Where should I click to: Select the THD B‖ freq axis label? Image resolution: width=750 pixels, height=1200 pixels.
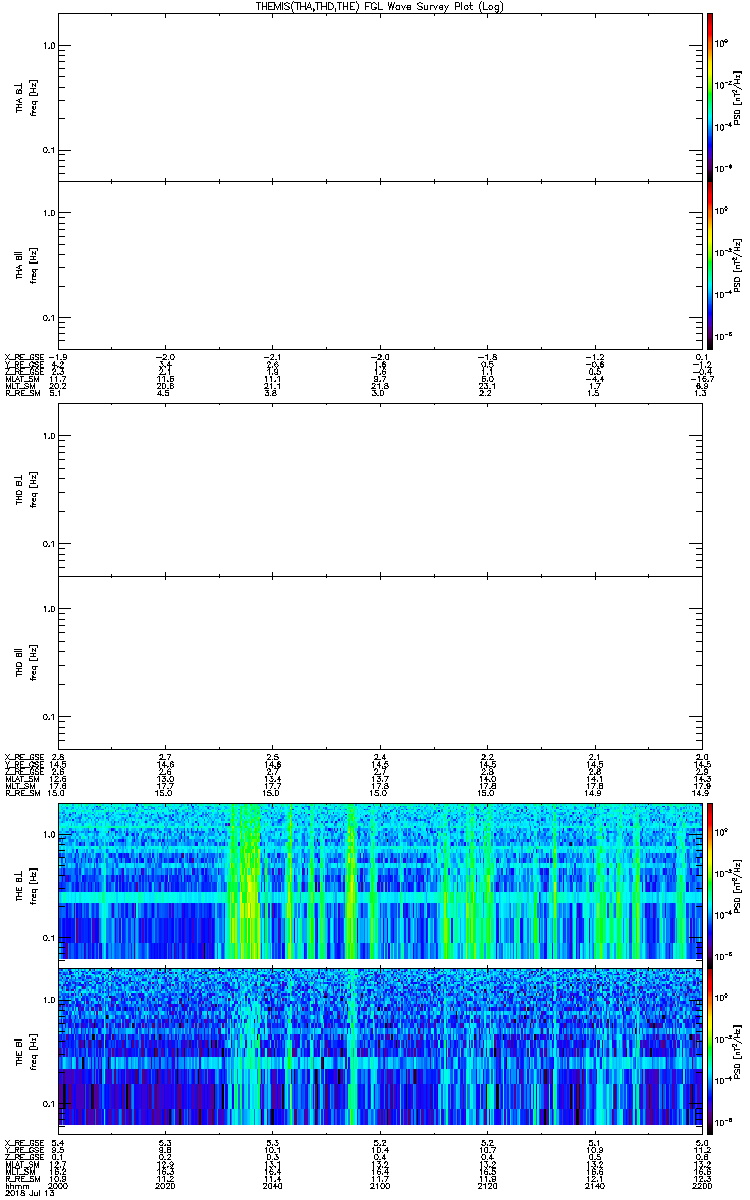point(26,661)
